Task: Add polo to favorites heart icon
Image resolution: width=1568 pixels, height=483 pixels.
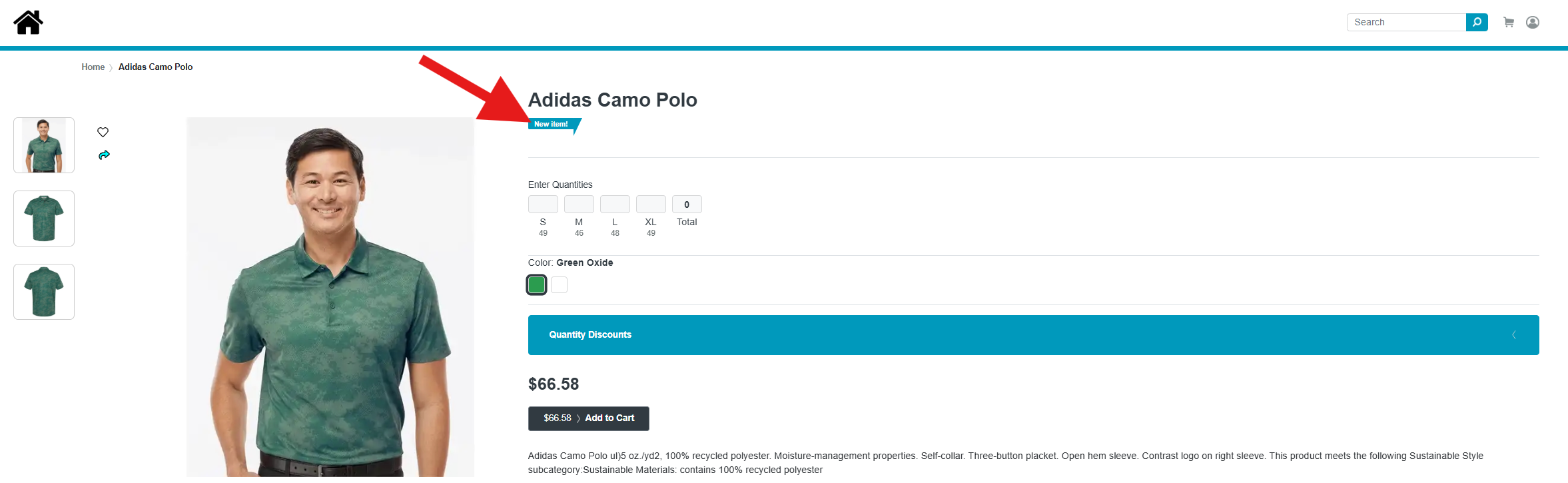Action: tap(103, 132)
